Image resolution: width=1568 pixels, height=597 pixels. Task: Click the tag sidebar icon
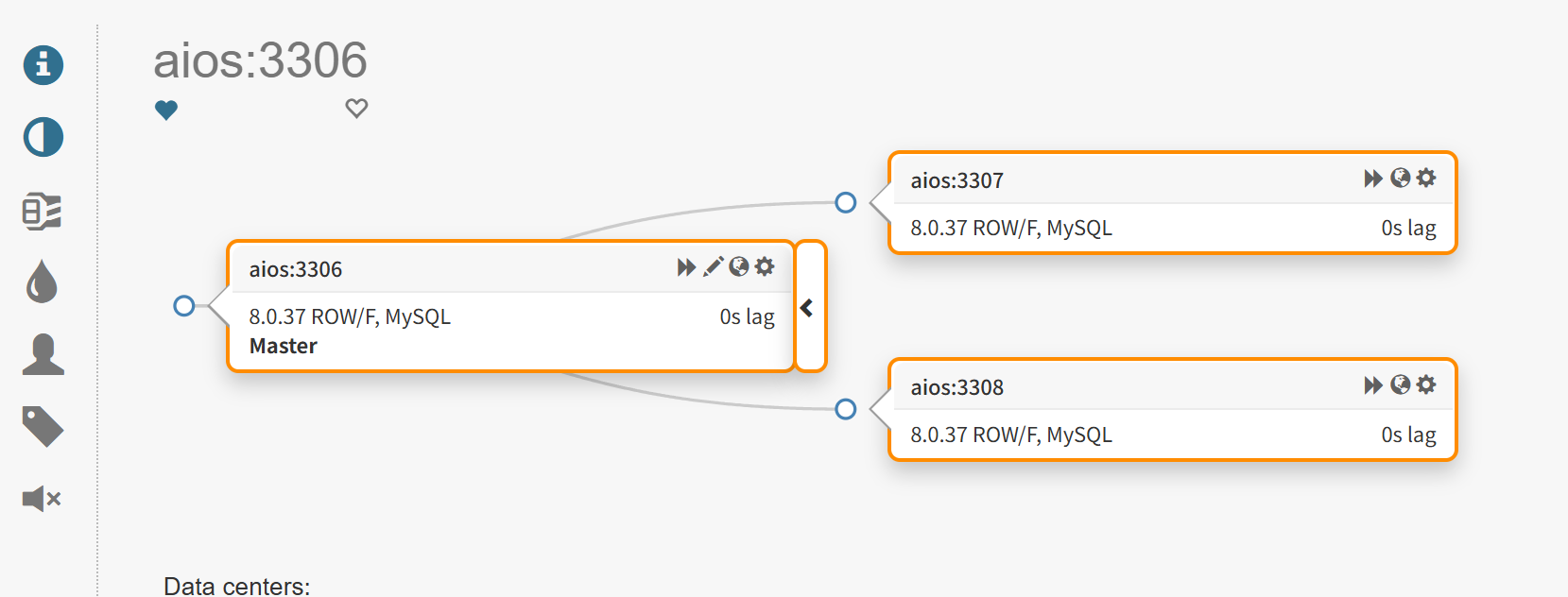coord(43,426)
